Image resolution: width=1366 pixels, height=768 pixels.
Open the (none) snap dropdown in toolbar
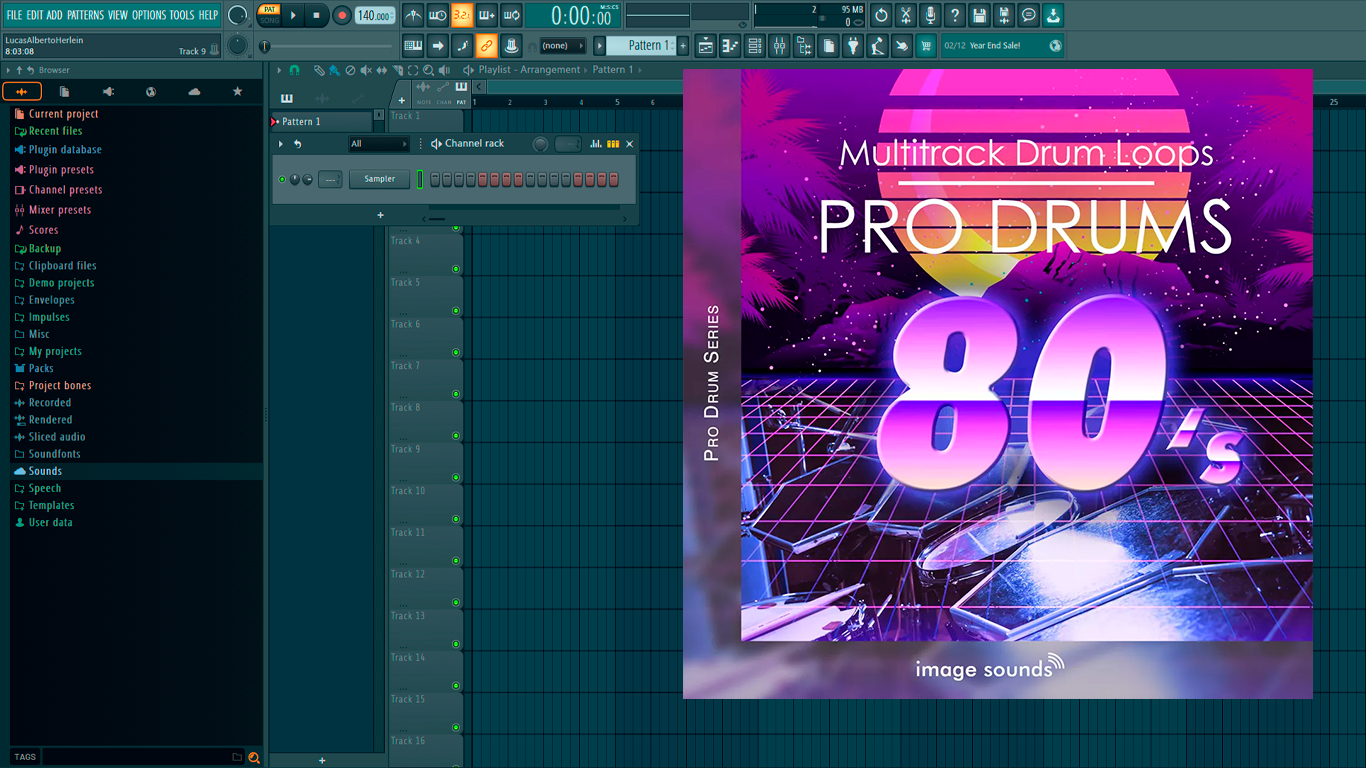click(562, 46)
